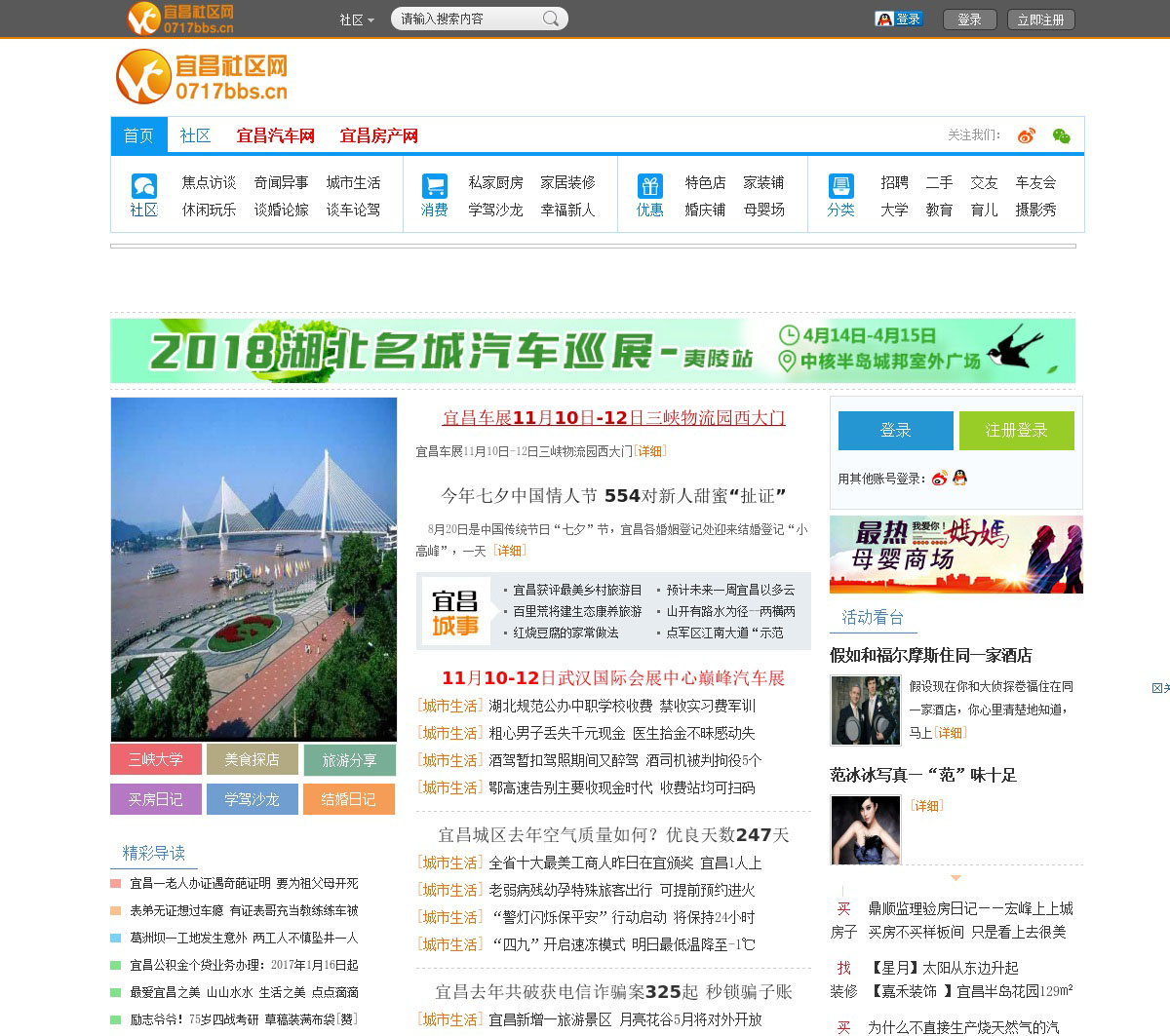Image resolution: width=1170 pixels, height=1036 pixels.
Task: Open the 宜昌获评最美乡村旅游目 link
Action: pos(577,590)
